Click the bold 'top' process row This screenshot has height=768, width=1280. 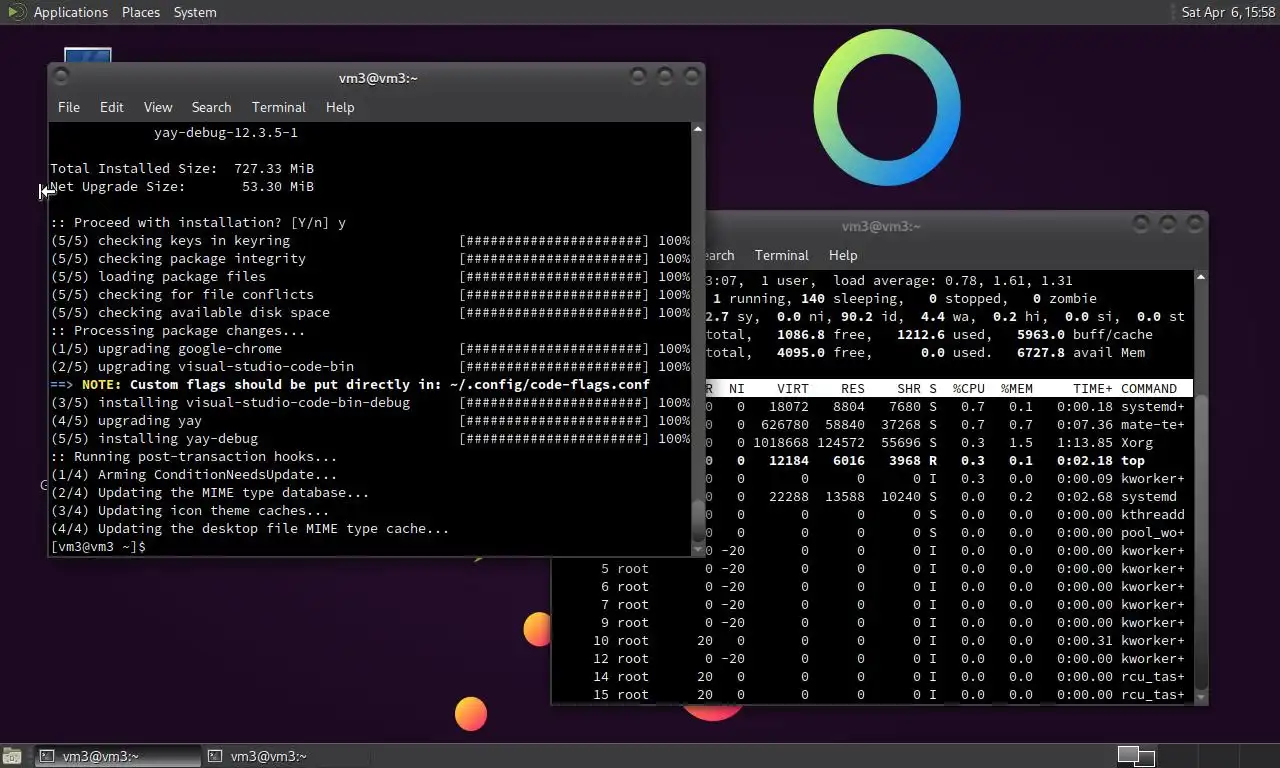(947, 460)
